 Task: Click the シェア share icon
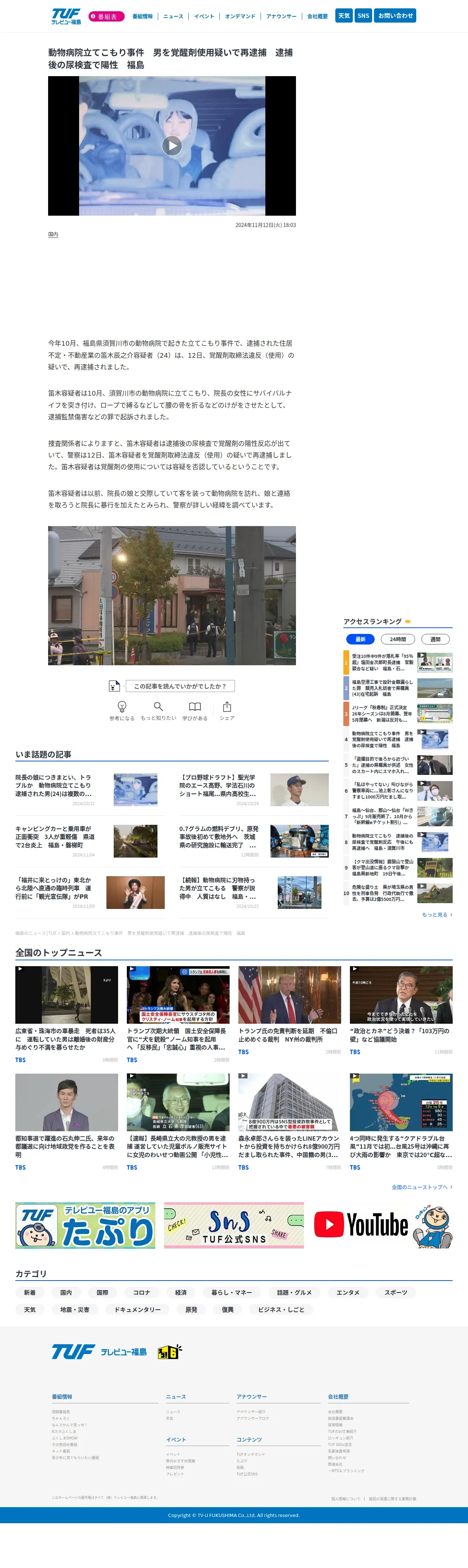pyautogui.click(x=227, y=706)
